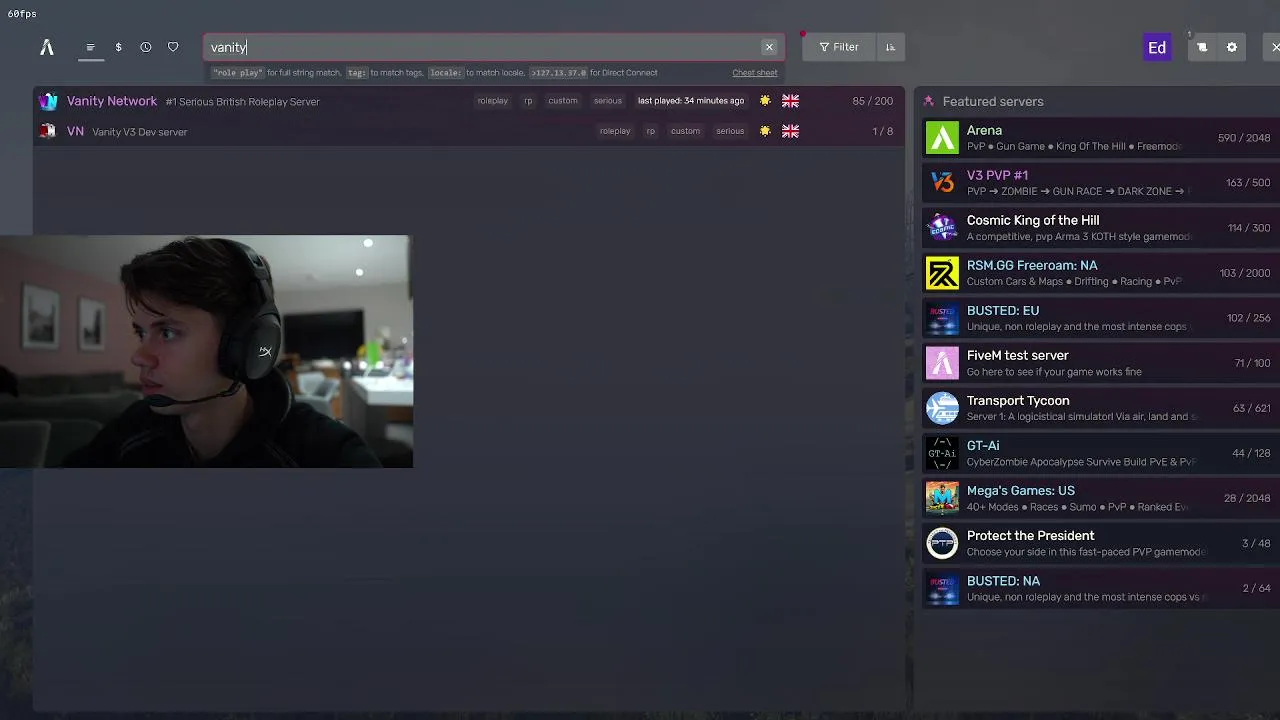1280x720 pixels.
Task: Click the Transport Tycoon logo
Action: pyautogui.click(x=942, y=408)
